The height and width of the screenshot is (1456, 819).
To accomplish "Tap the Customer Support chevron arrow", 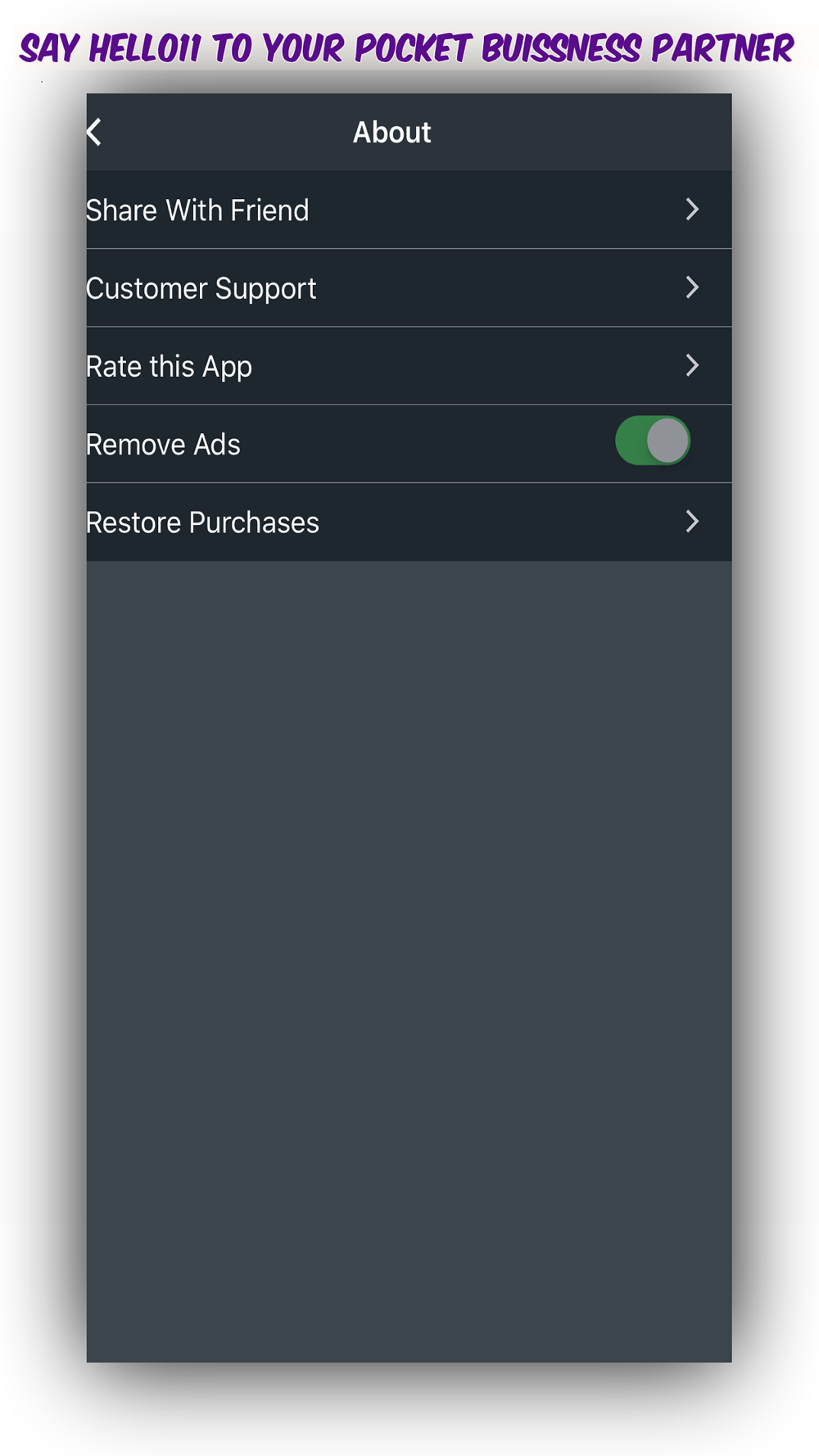I will click(x=692, y=287).
